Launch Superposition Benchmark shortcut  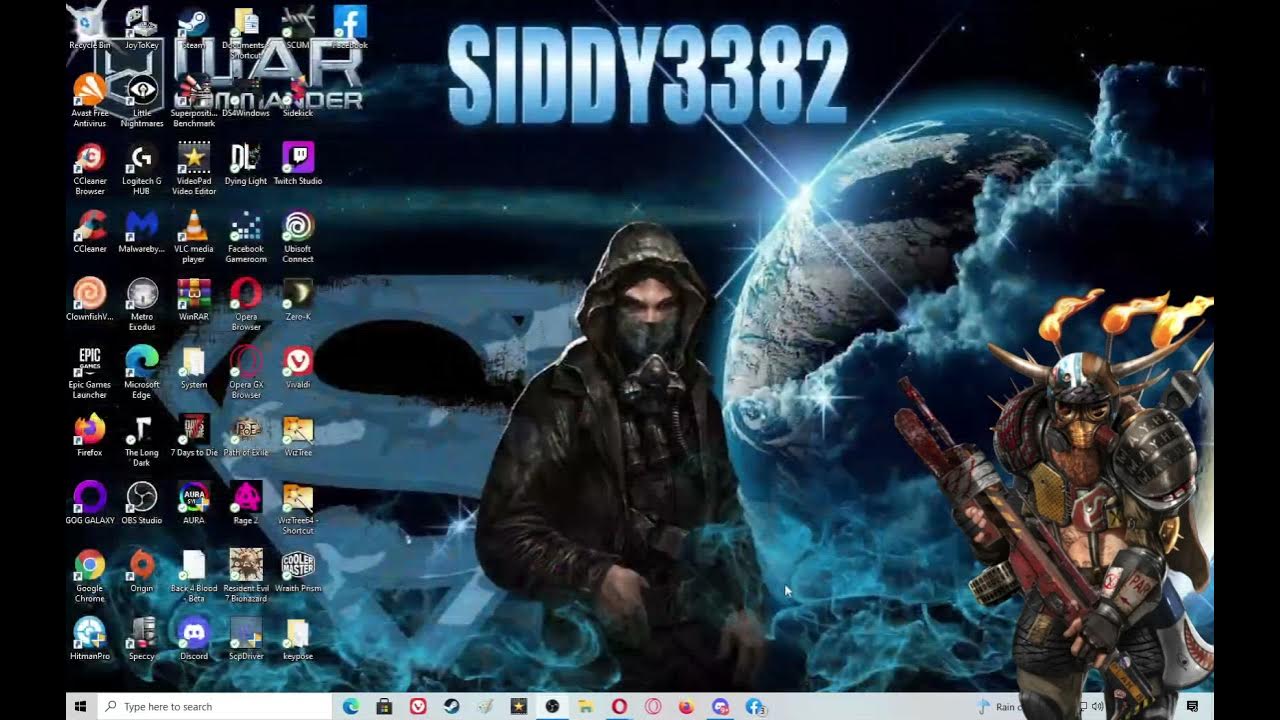pyautogui.click(x=194, y=100)
